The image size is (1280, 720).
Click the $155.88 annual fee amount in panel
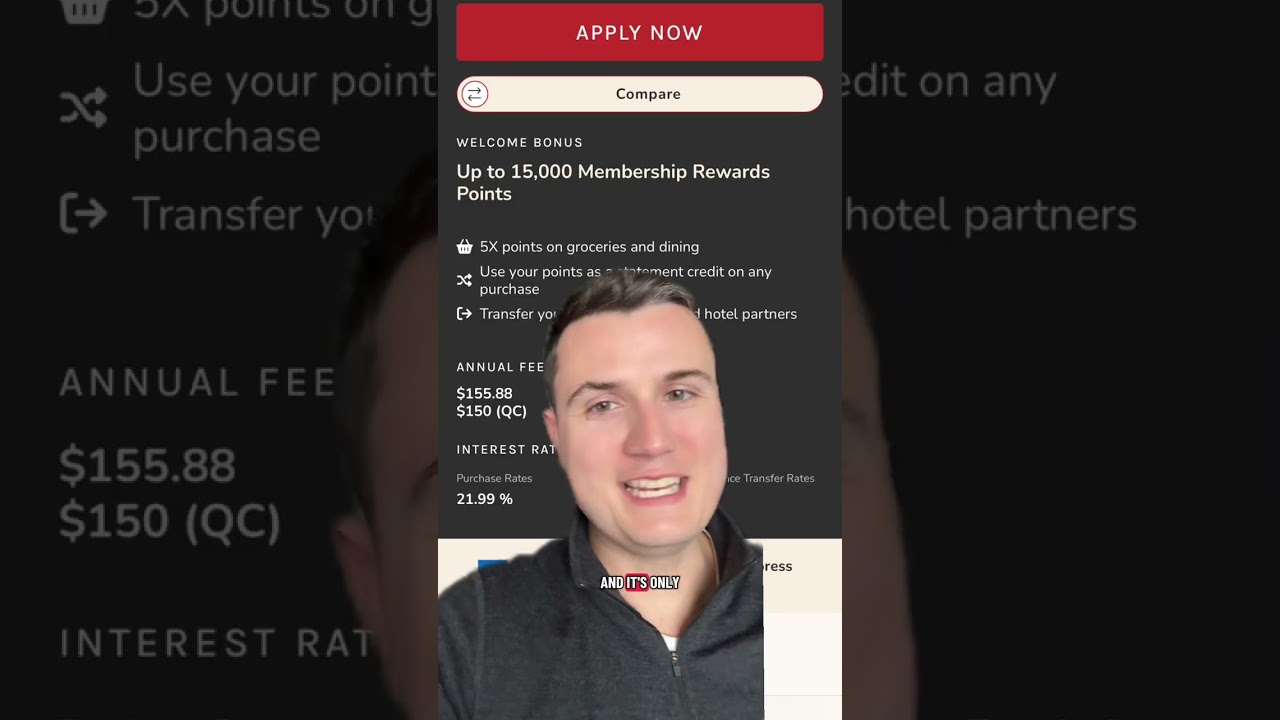coord(484,394)
